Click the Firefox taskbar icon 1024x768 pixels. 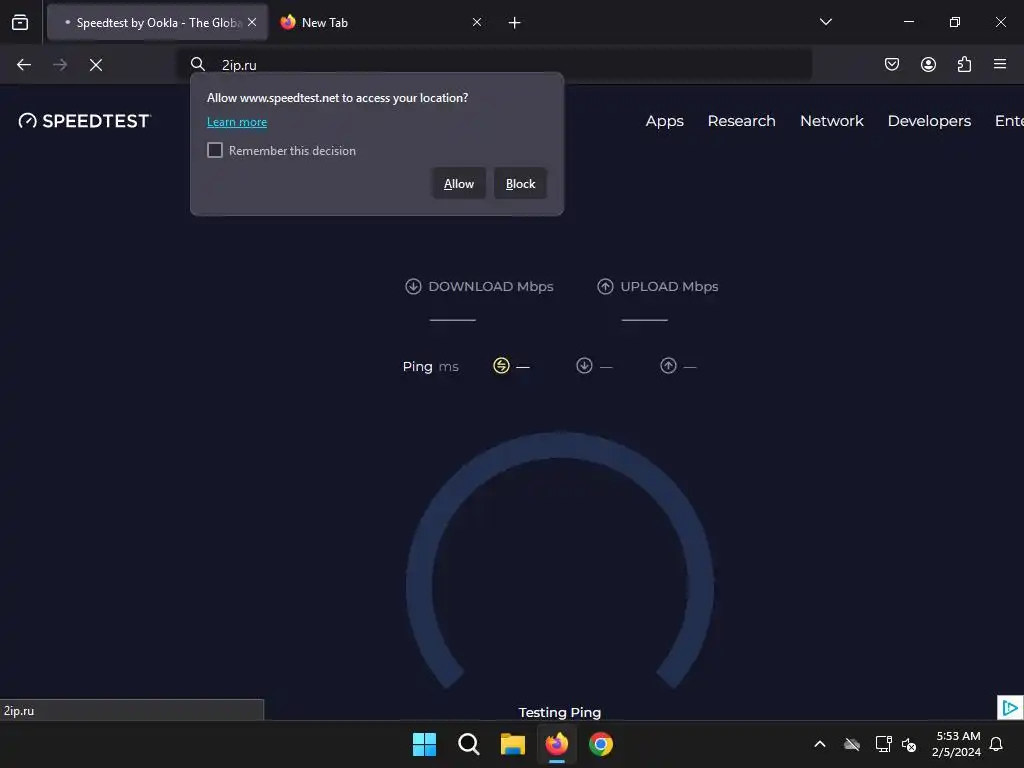(x=556, y=744)
